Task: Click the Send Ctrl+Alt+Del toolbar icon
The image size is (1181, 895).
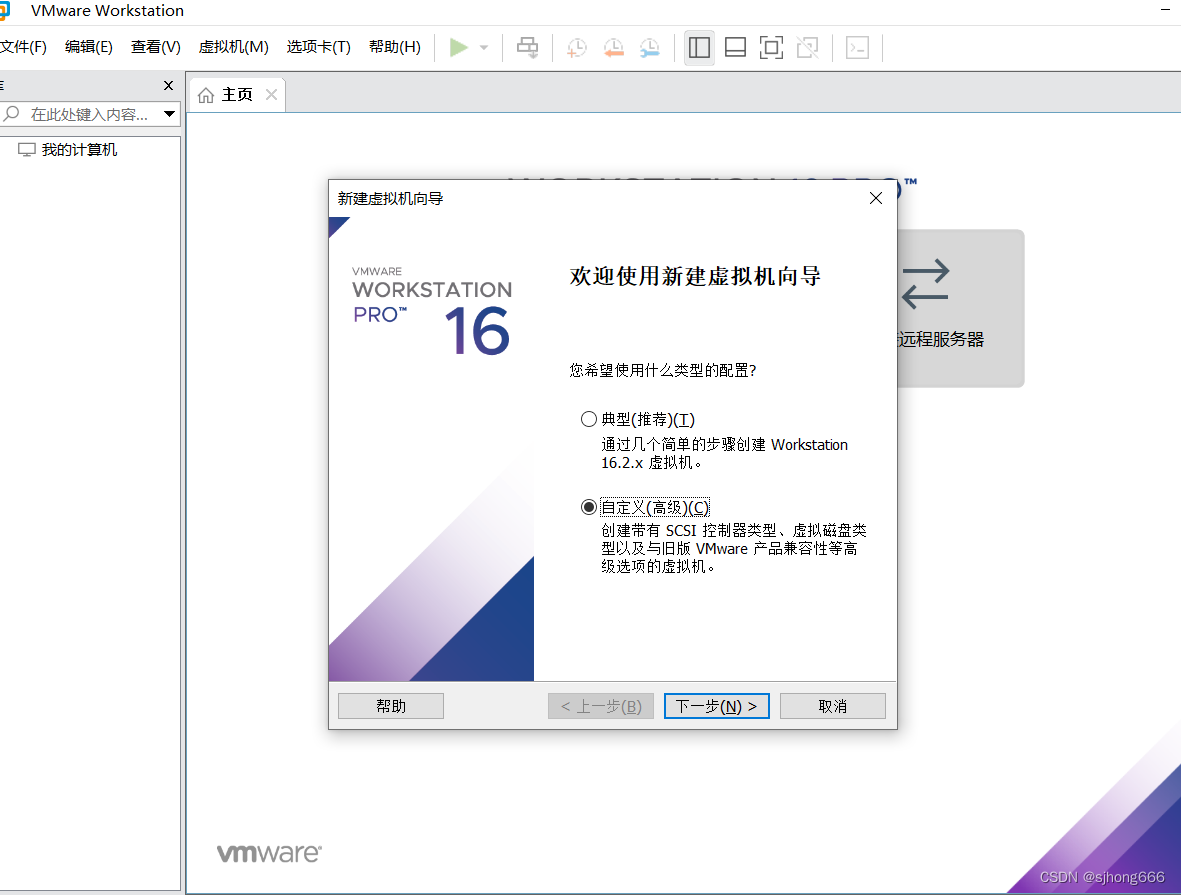Action: [x=527, y=47]
